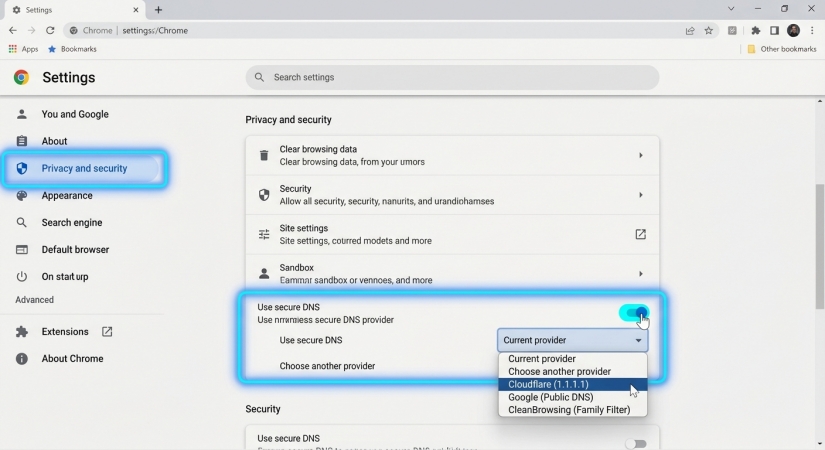Click the shield icon in Security row
The height and width of the screenshot is (450, 825).
tap(264, 195)
